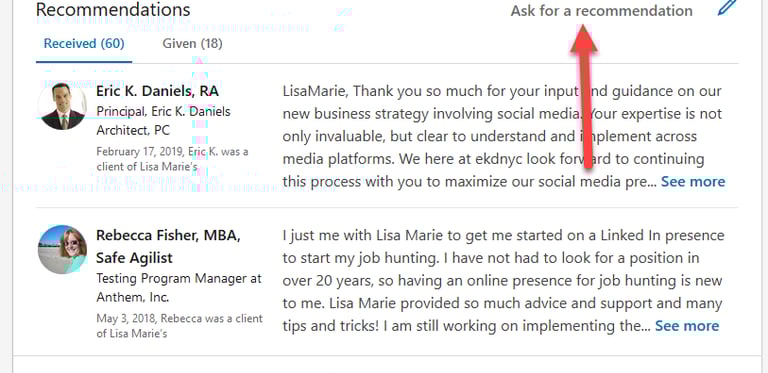Screen dimensions: 768x373
Task: Click May 3, 2018 relationship note
Action: 179,326
